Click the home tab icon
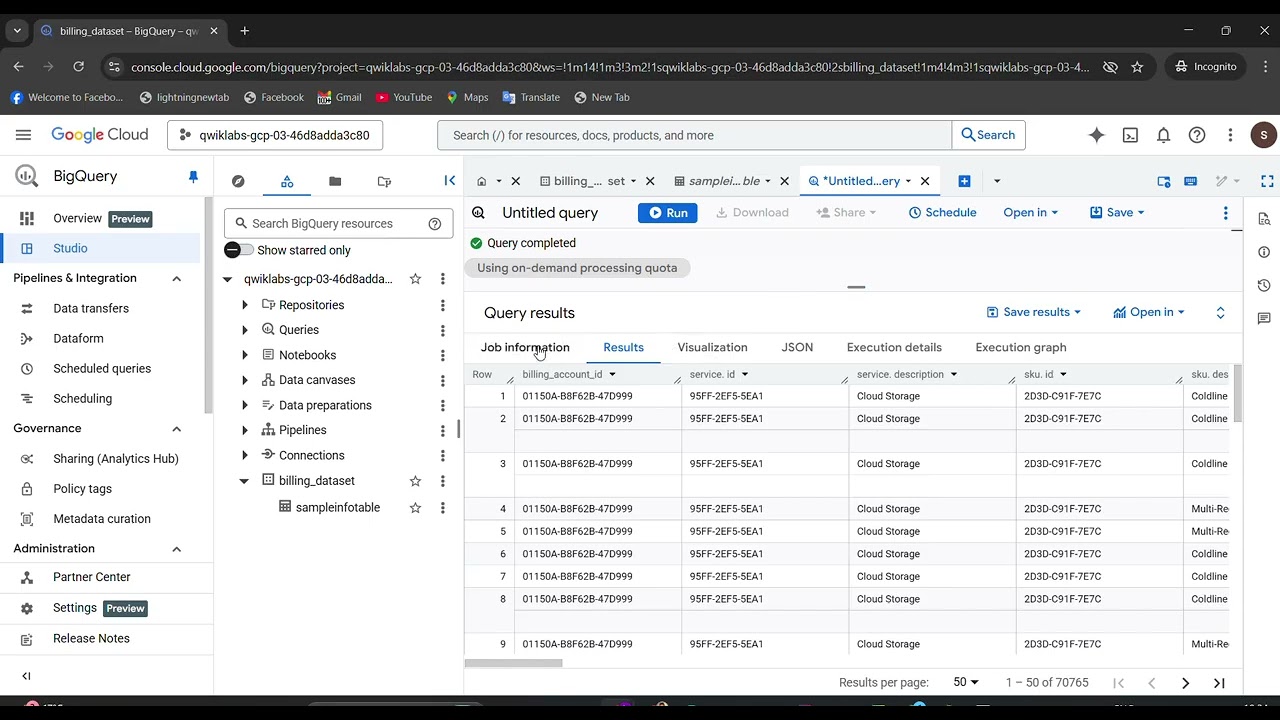Viewport: 1280px width, 720px height. (481, 181)
